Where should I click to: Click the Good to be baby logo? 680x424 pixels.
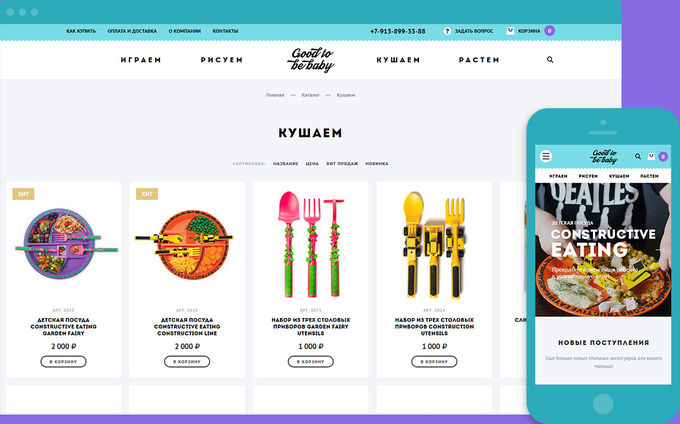click(311, 60)
